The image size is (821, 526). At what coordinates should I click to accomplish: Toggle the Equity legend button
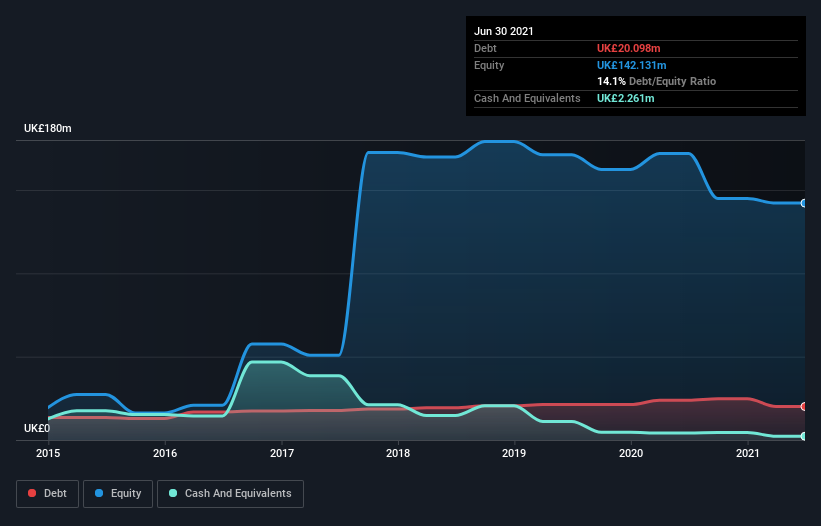[x=118, y=494]
